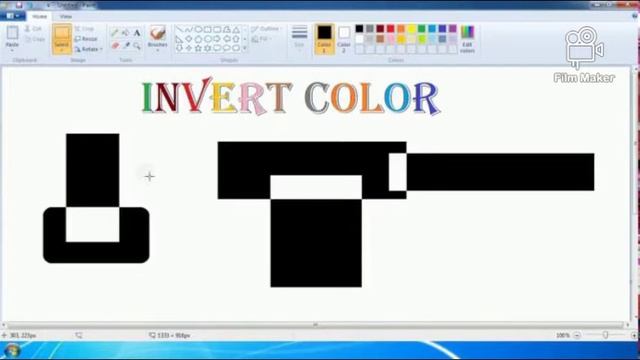
Task: Pick the brown palette swatch
Action: (x=380, y=39)
